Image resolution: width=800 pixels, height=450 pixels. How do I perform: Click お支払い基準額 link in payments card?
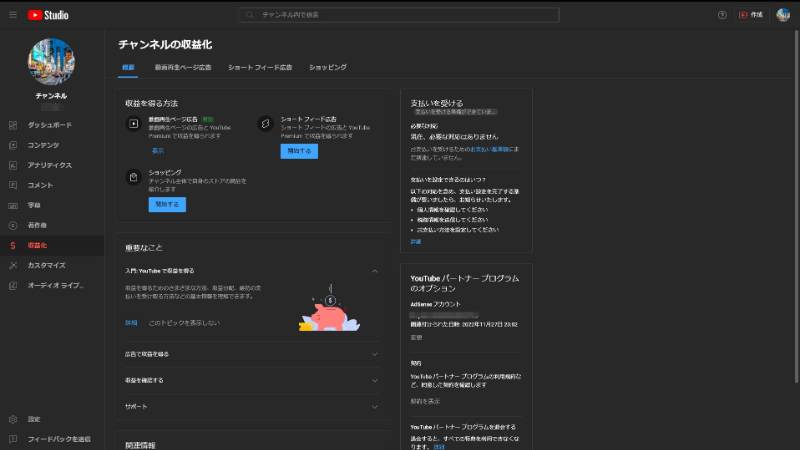coord(489,149)
